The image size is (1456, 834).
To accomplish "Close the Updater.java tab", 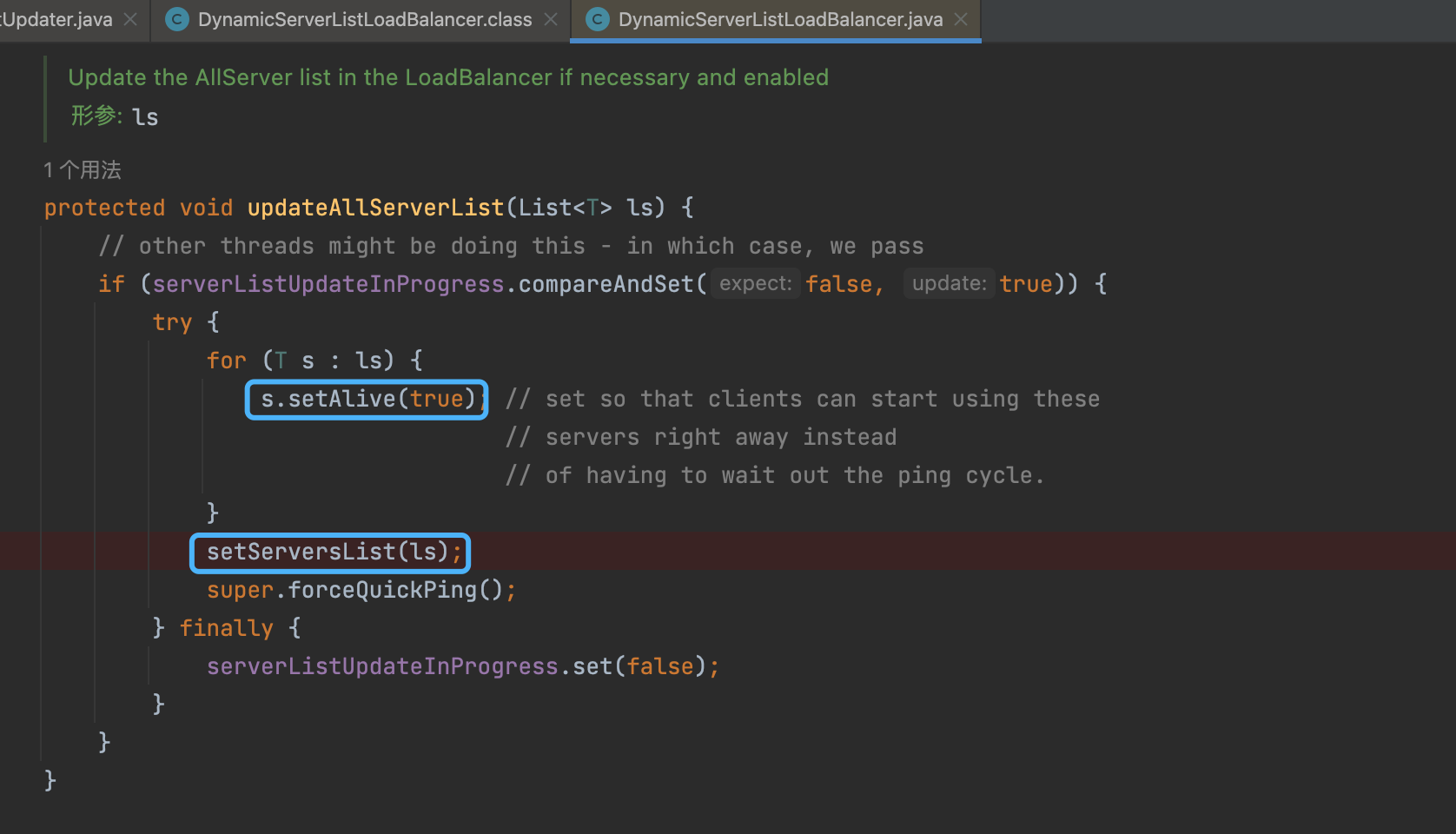I will click(x=130, y=19).
